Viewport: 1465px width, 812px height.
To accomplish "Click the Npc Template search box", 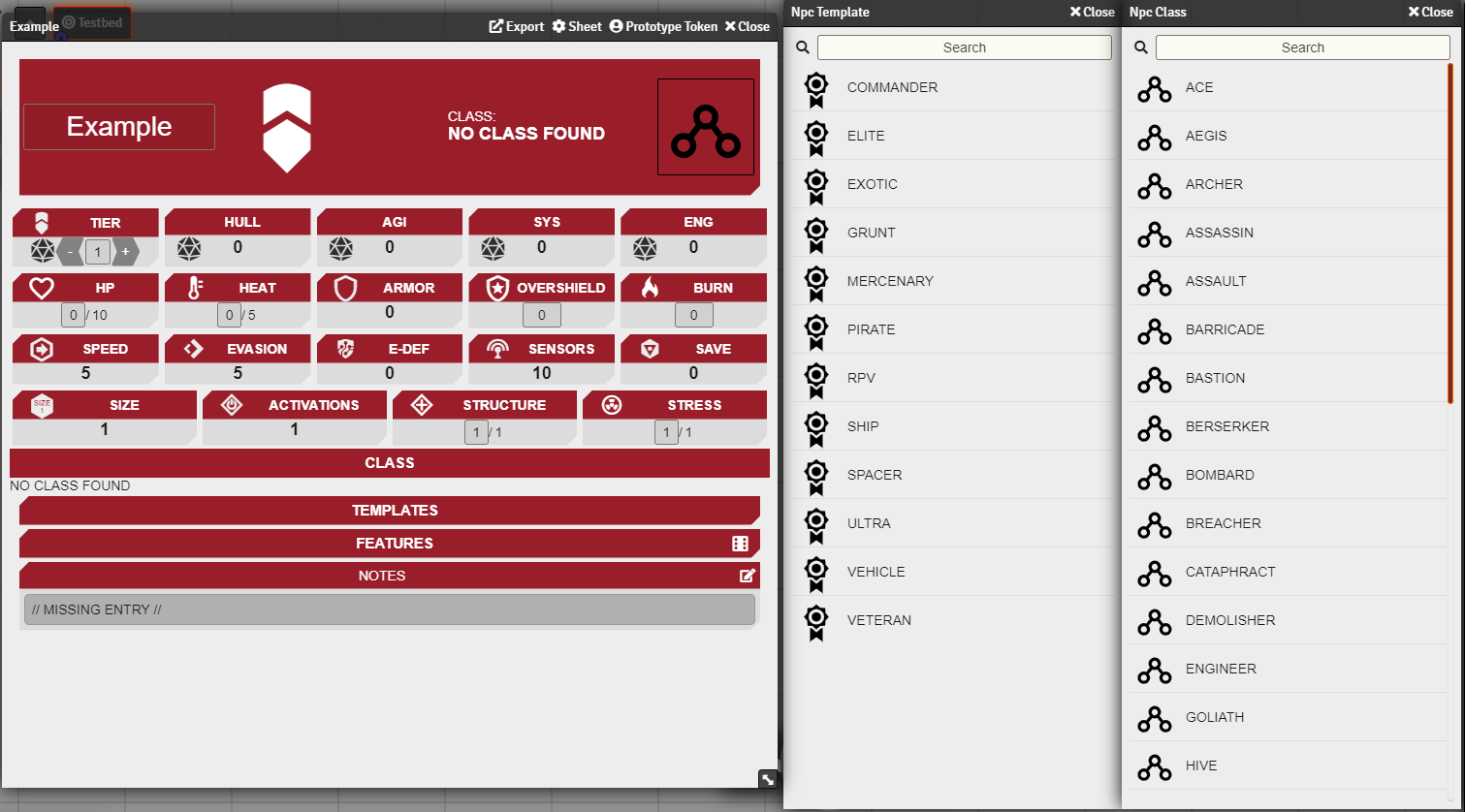I will [x=965, y=47].
